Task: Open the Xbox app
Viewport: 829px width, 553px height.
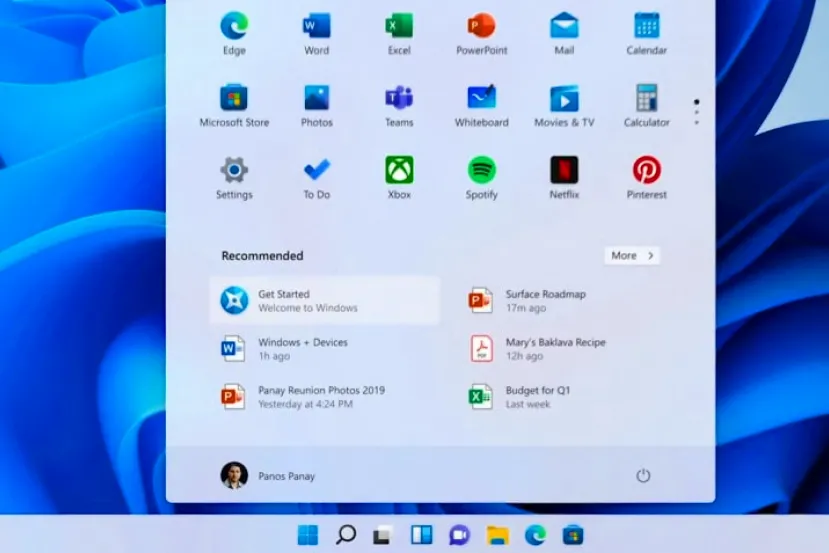Action: 399,178
